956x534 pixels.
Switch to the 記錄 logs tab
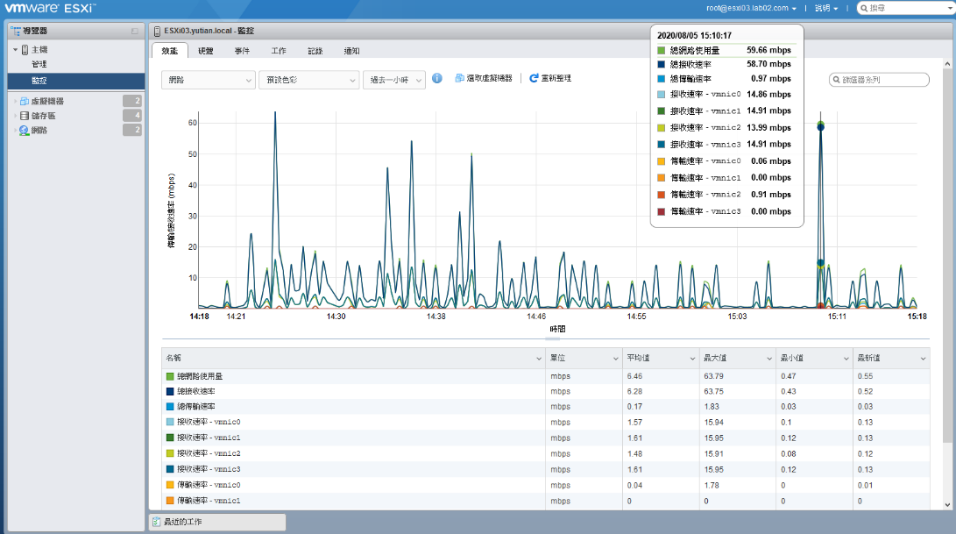(x=315, y=51)
